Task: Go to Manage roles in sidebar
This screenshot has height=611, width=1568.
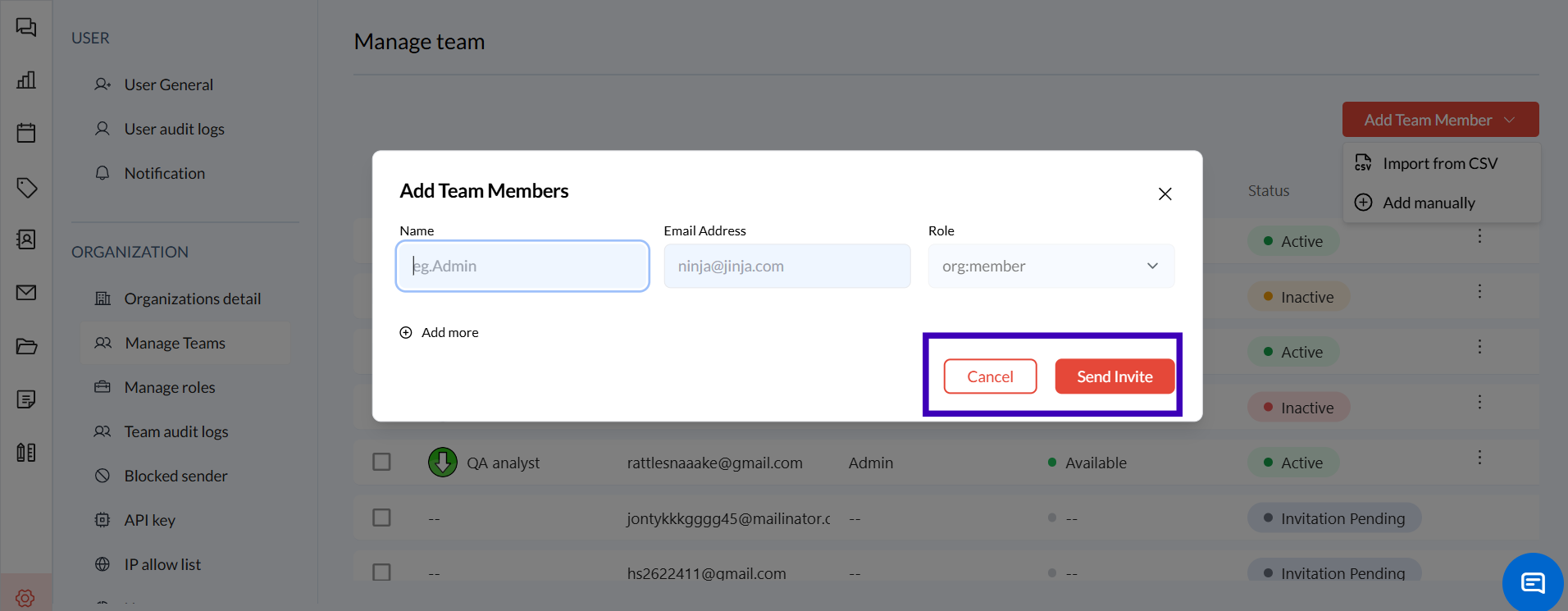Action: pos(170,387)
